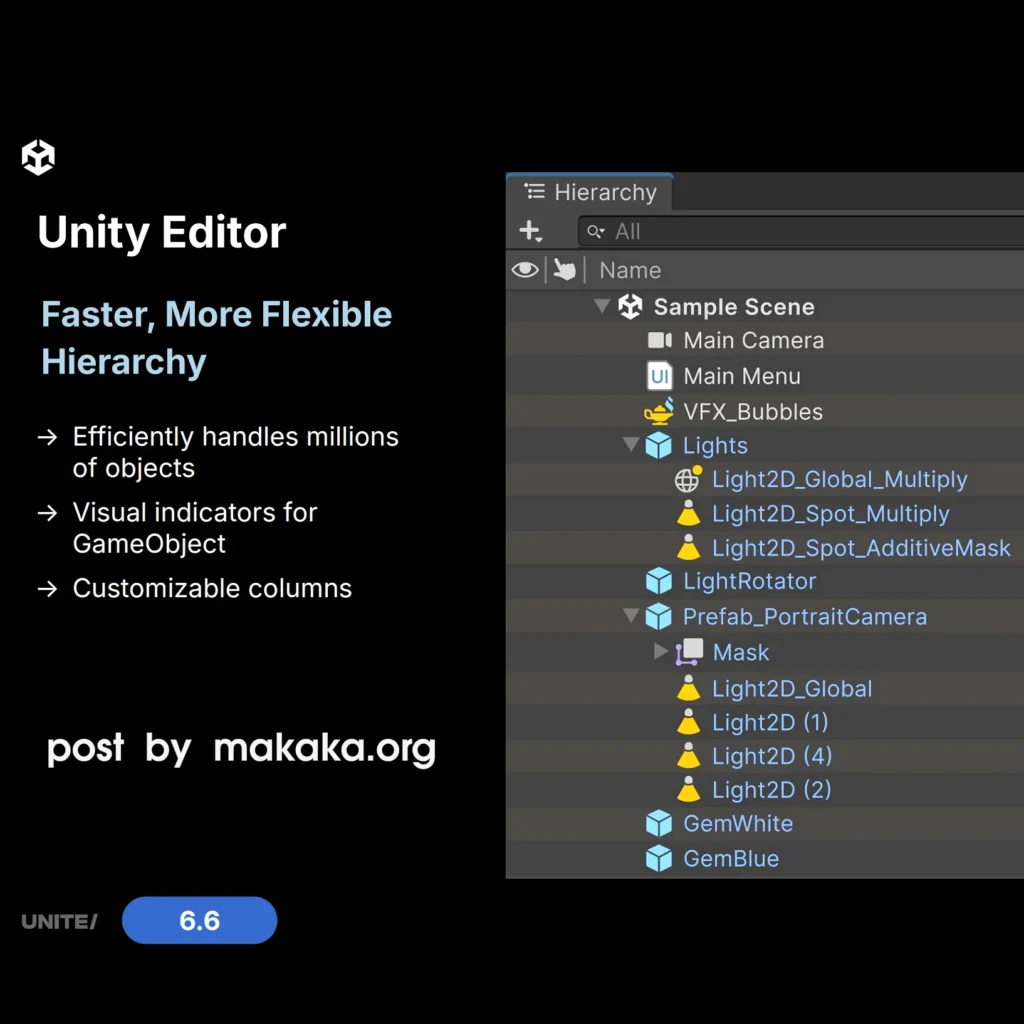Select the Light2D (2) name
1024x1024 pixels.
(772, 790)
